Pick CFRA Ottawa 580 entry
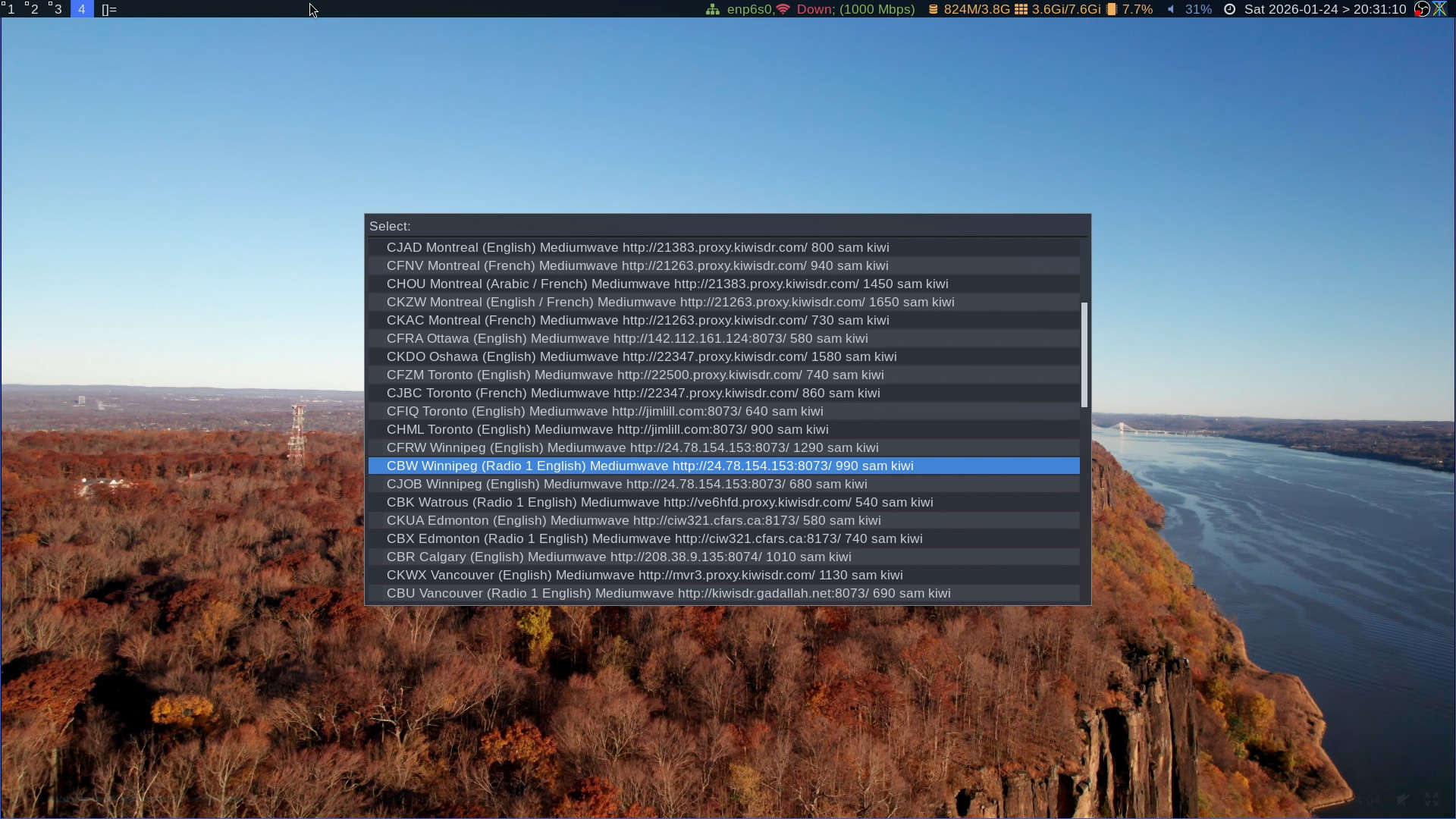The image size is (1456, 819). (724, 338)
